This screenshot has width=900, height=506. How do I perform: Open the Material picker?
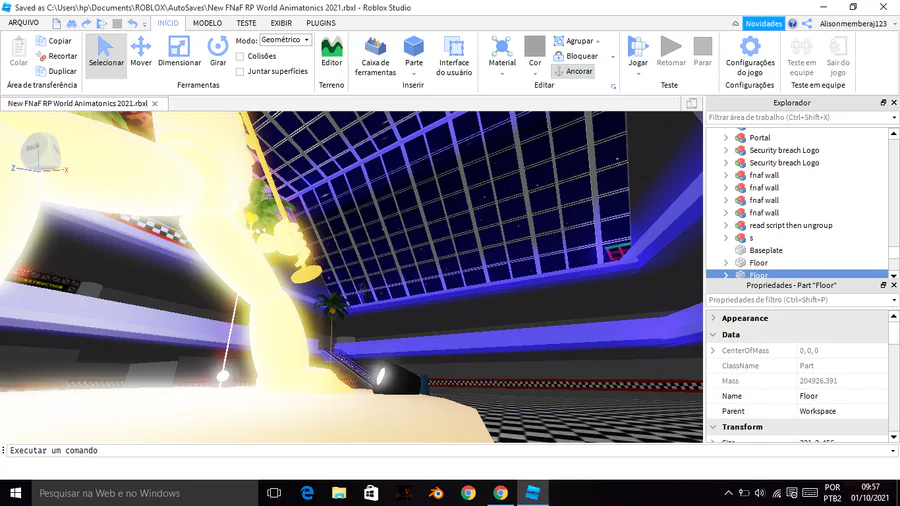pos(502,56)
